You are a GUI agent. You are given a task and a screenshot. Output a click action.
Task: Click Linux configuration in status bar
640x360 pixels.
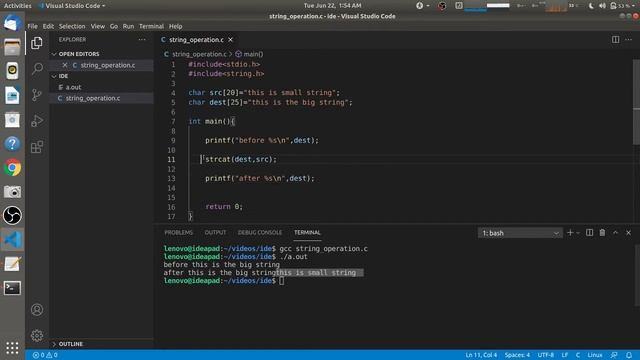595,355
